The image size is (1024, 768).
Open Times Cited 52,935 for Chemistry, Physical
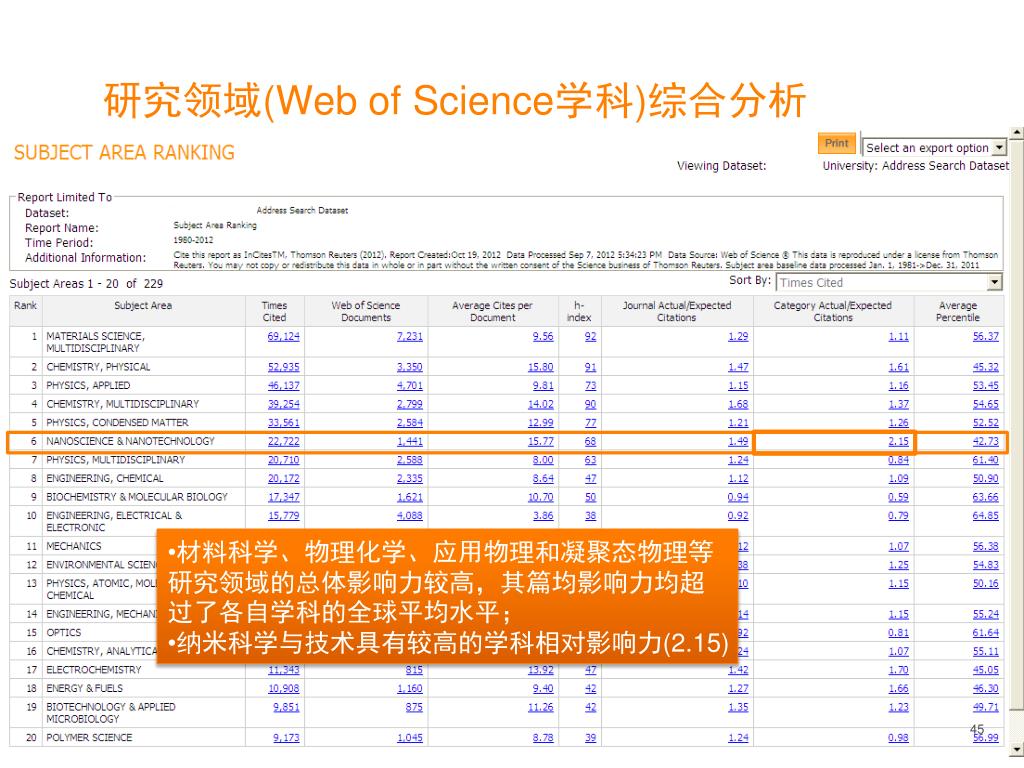pos(283,367)
